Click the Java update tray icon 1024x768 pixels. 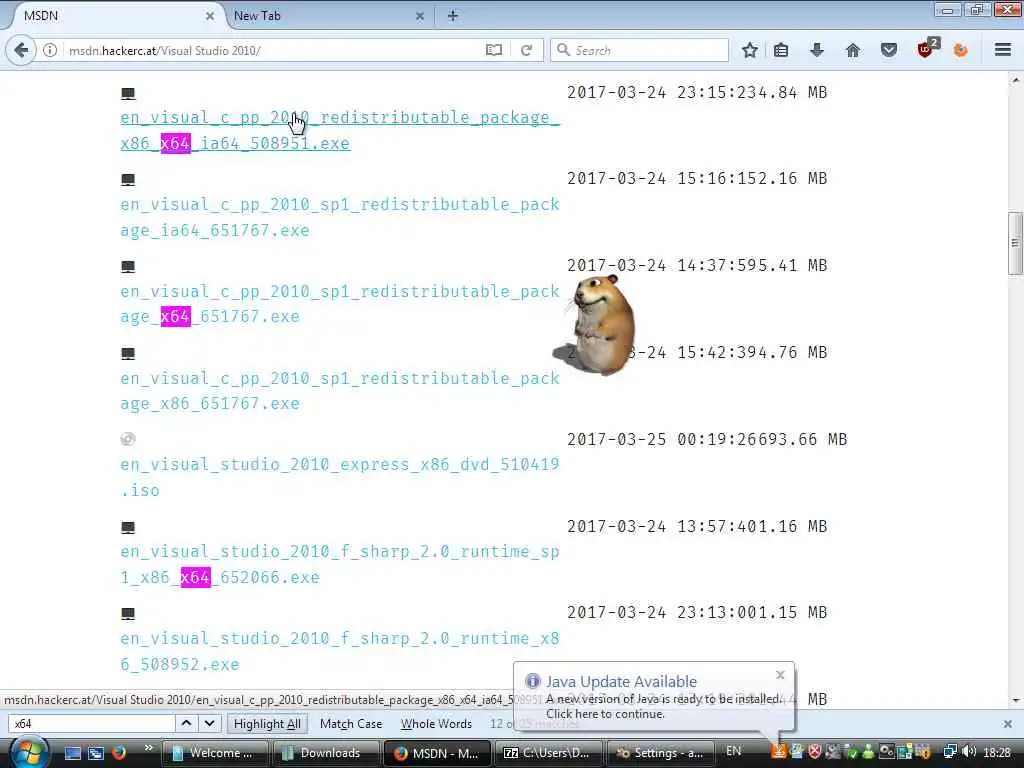(x=778, y=752)
